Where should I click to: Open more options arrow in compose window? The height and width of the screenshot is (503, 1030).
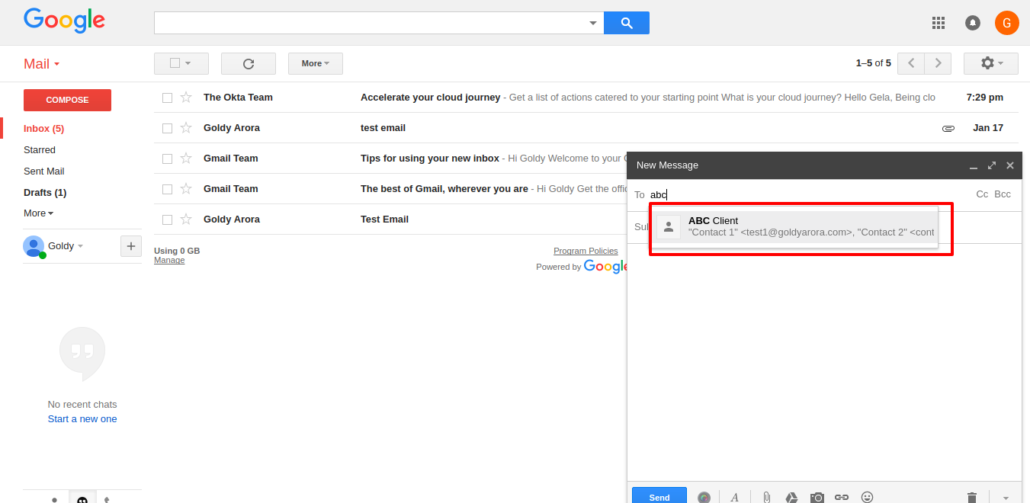click(1006, 498)
